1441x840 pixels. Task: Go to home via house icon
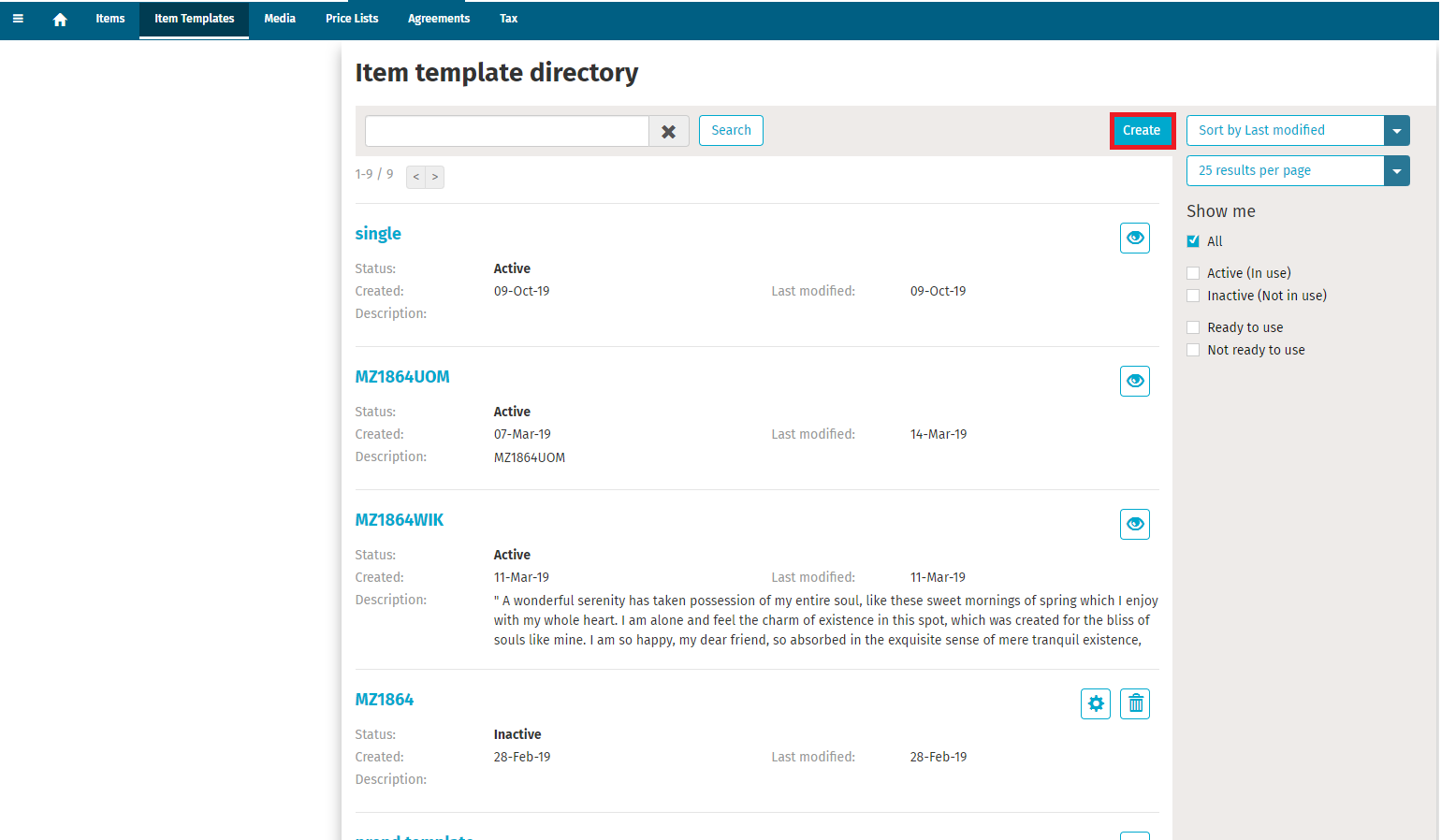(x=60, y=20)
